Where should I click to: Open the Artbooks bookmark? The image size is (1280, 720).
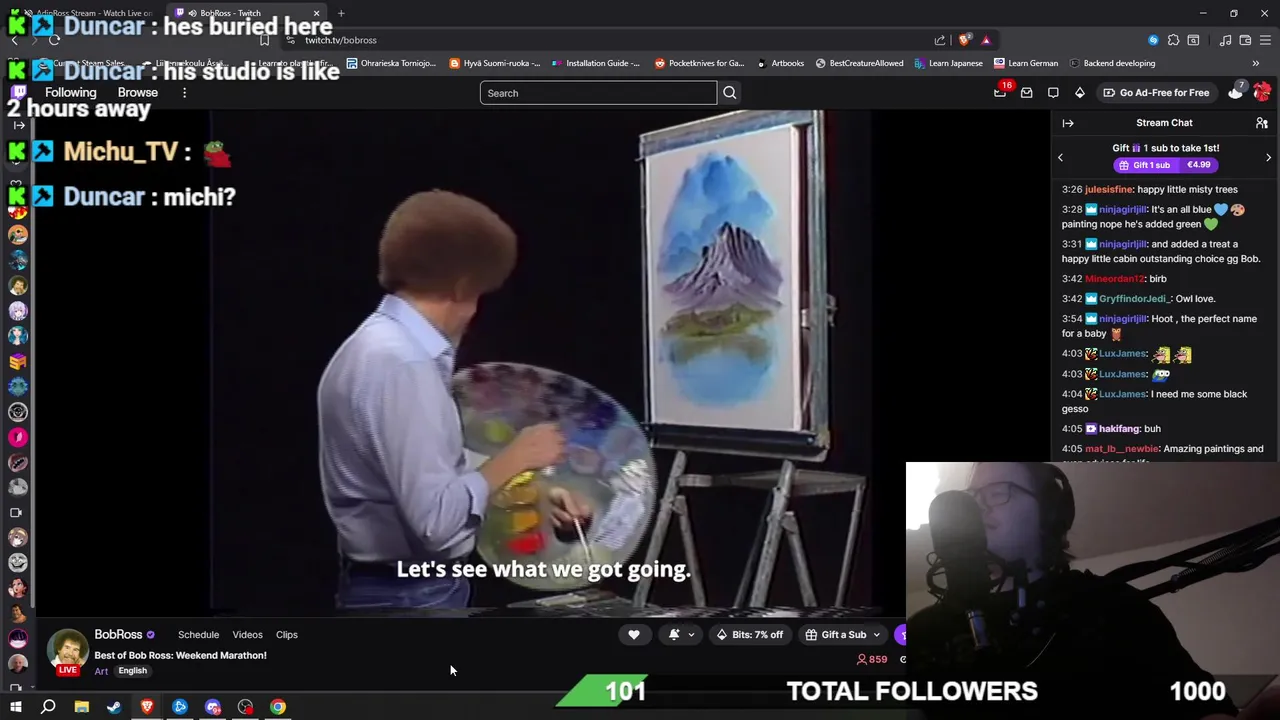click(780, 63)
